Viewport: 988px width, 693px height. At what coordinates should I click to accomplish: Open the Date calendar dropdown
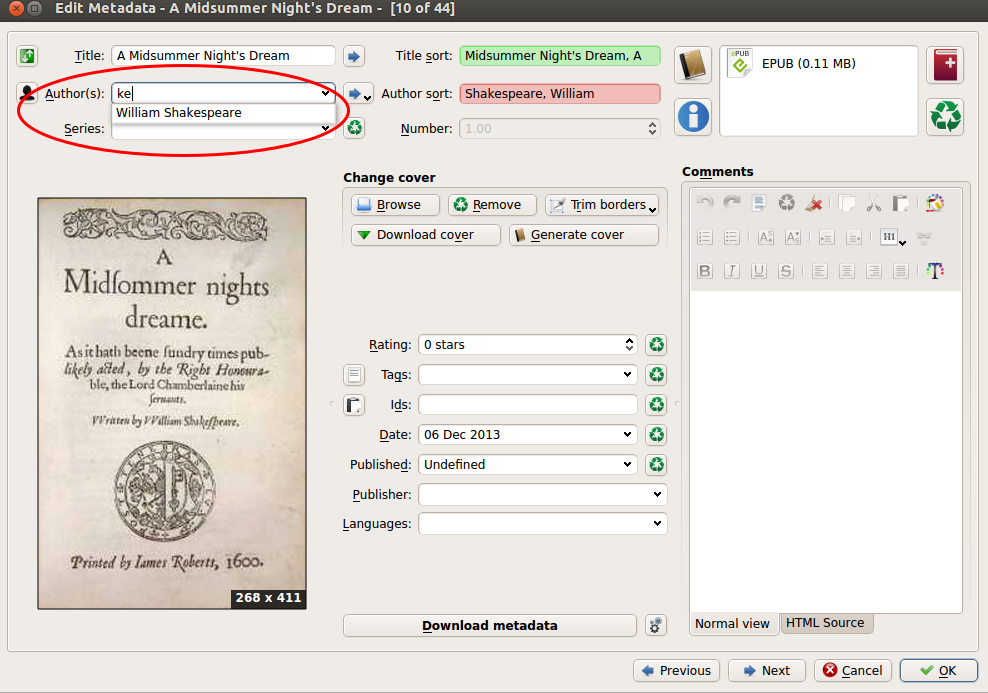point(628,435)
